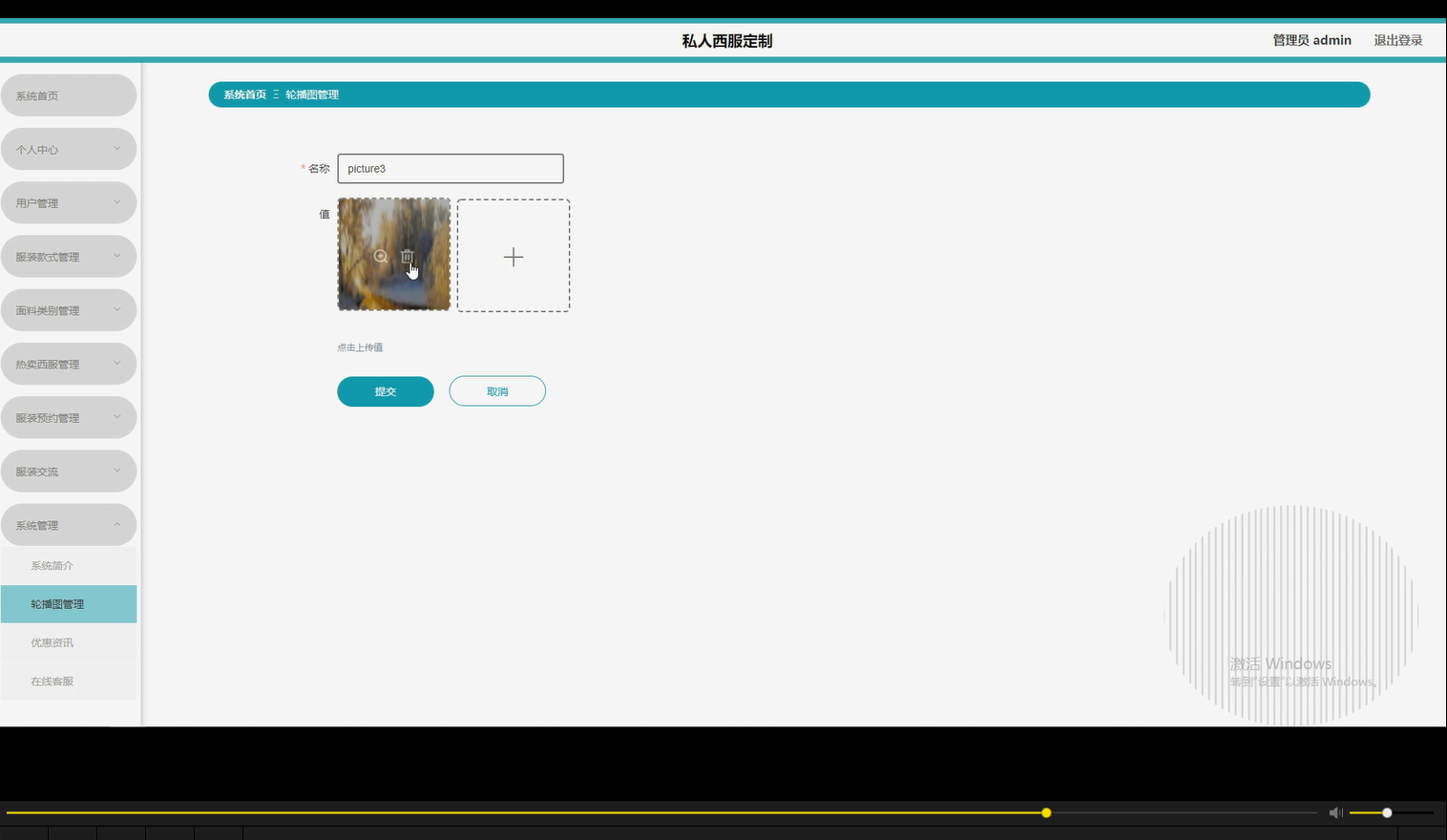Open 在线客服 submenu item

(x=69, y=682)
